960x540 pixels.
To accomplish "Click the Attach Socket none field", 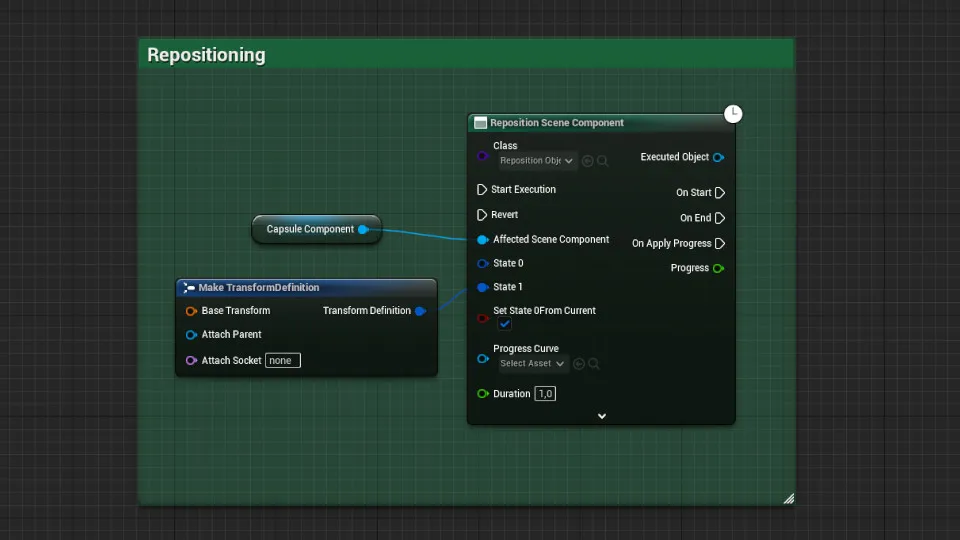I will 283,361.
